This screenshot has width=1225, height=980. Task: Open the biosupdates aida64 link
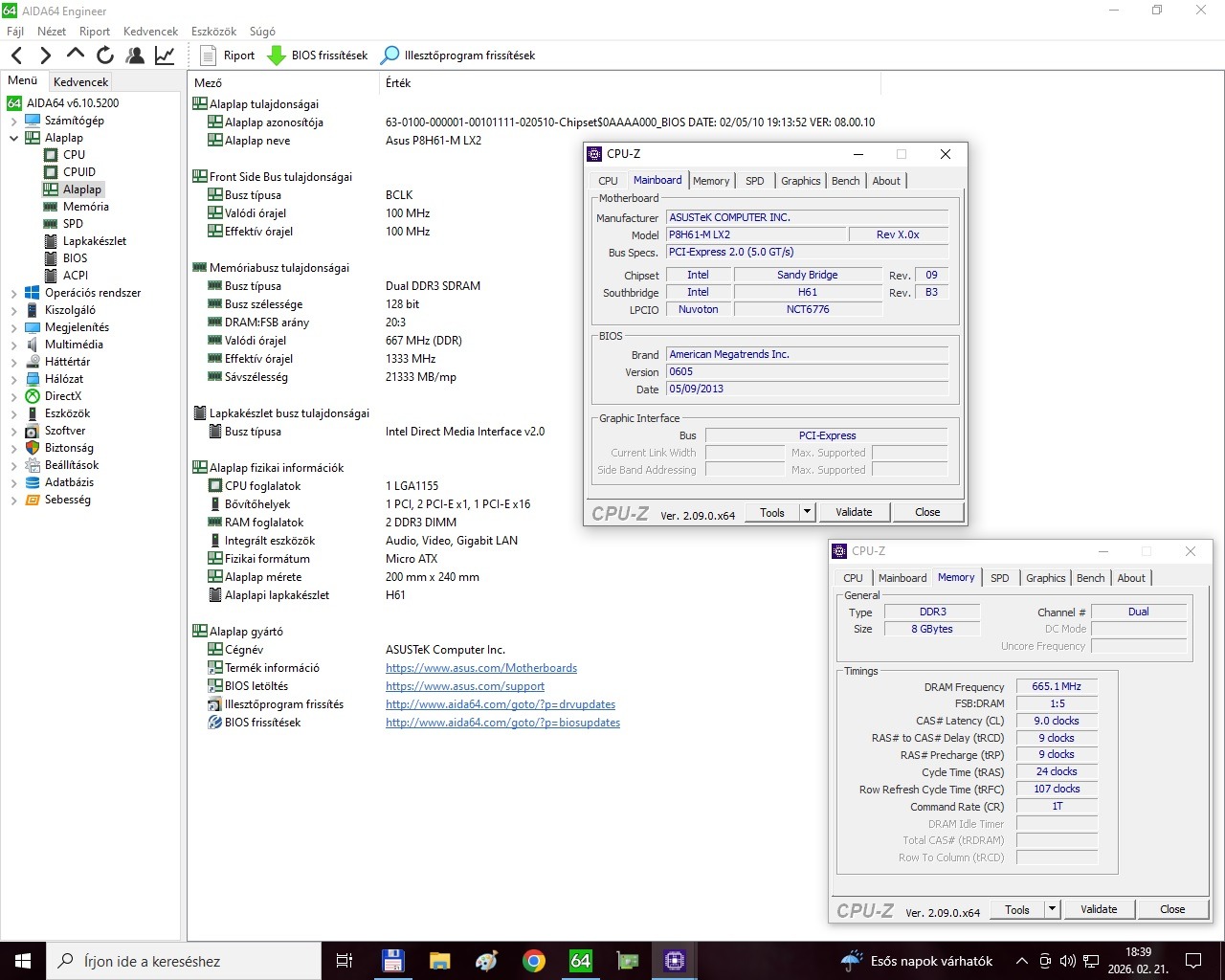[x=502, y=723]
